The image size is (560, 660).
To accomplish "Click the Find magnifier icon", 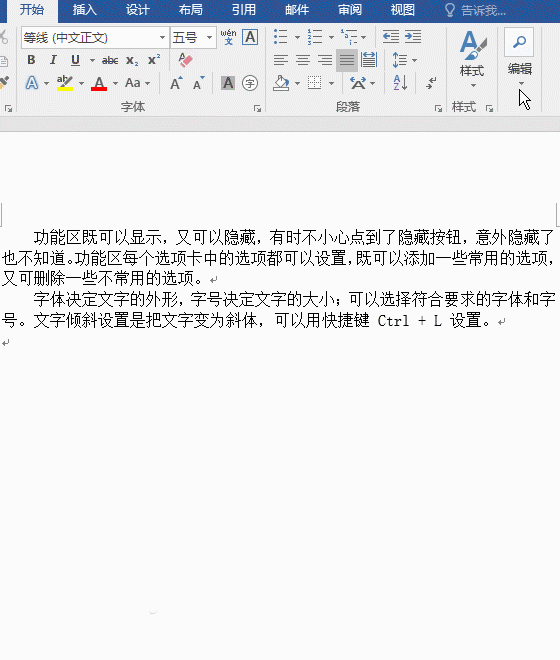I will (519, 42).
